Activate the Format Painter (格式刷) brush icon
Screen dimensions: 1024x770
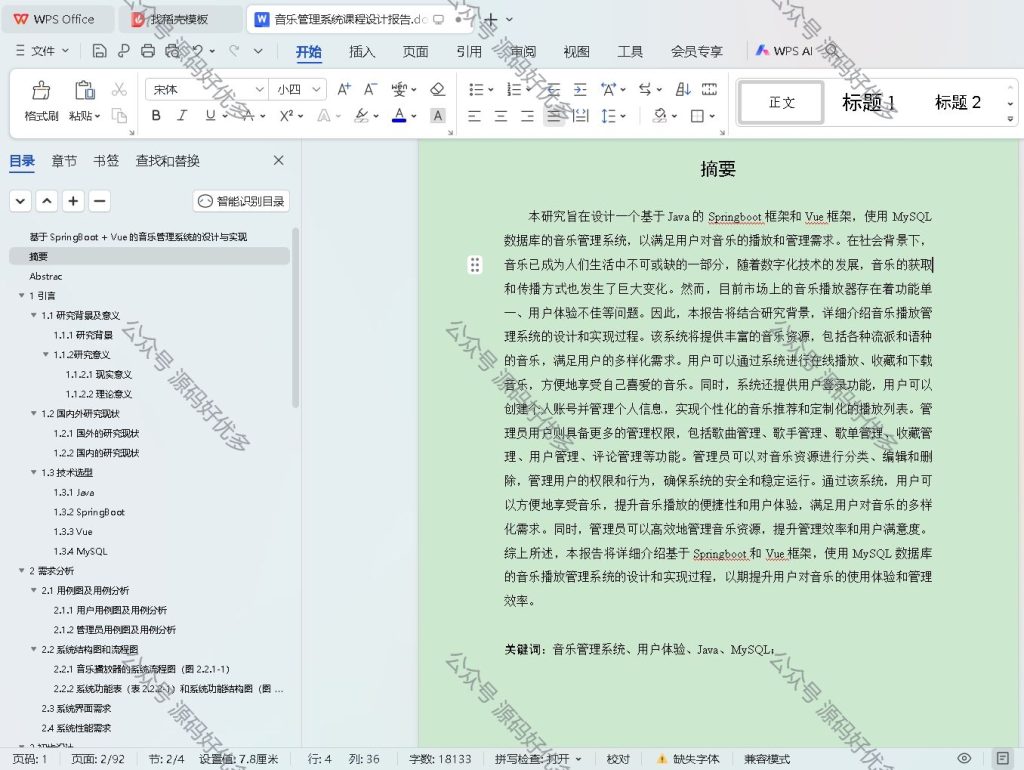click(41, 90)
